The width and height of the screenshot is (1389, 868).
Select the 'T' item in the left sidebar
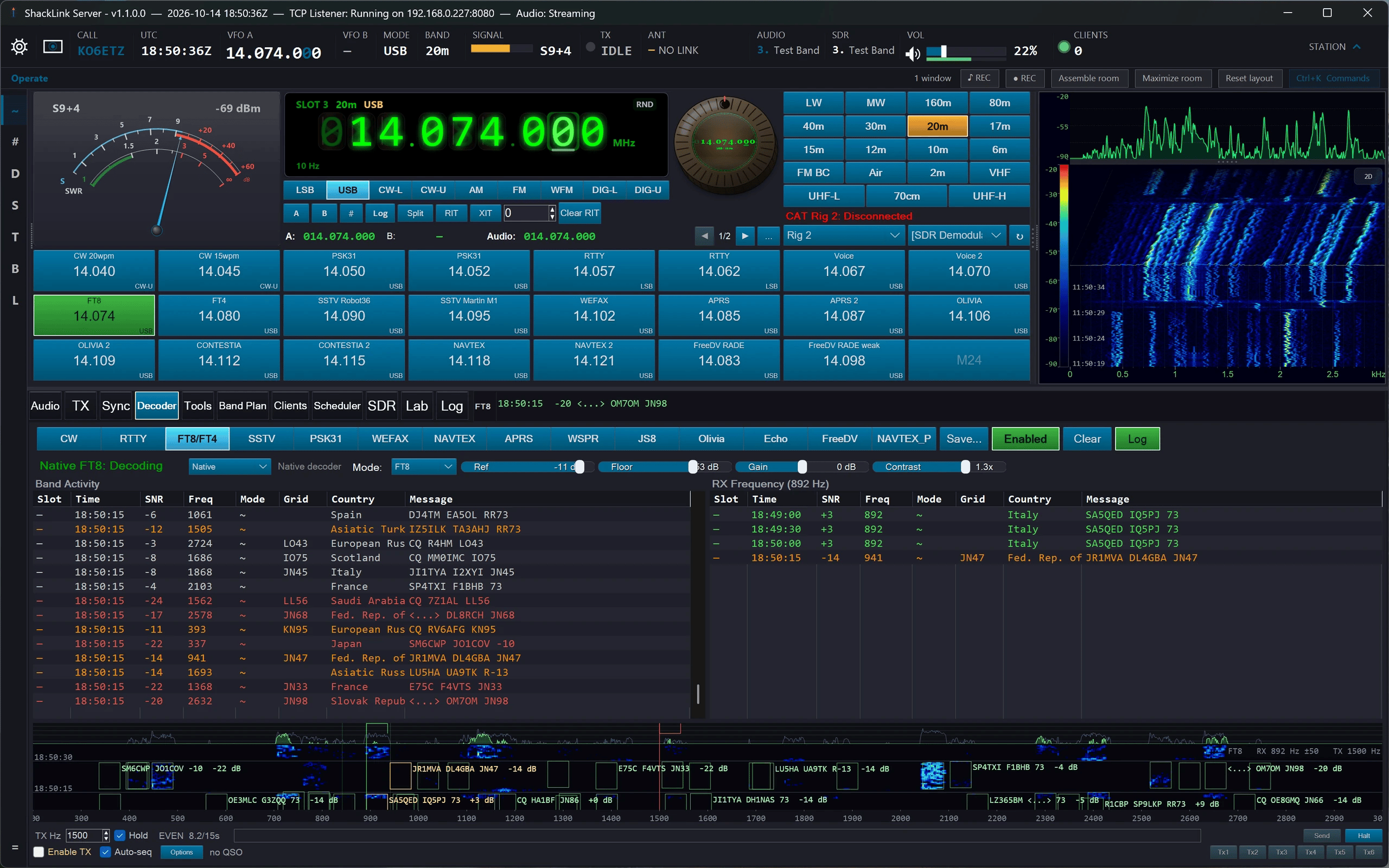(x=15, y=237)
